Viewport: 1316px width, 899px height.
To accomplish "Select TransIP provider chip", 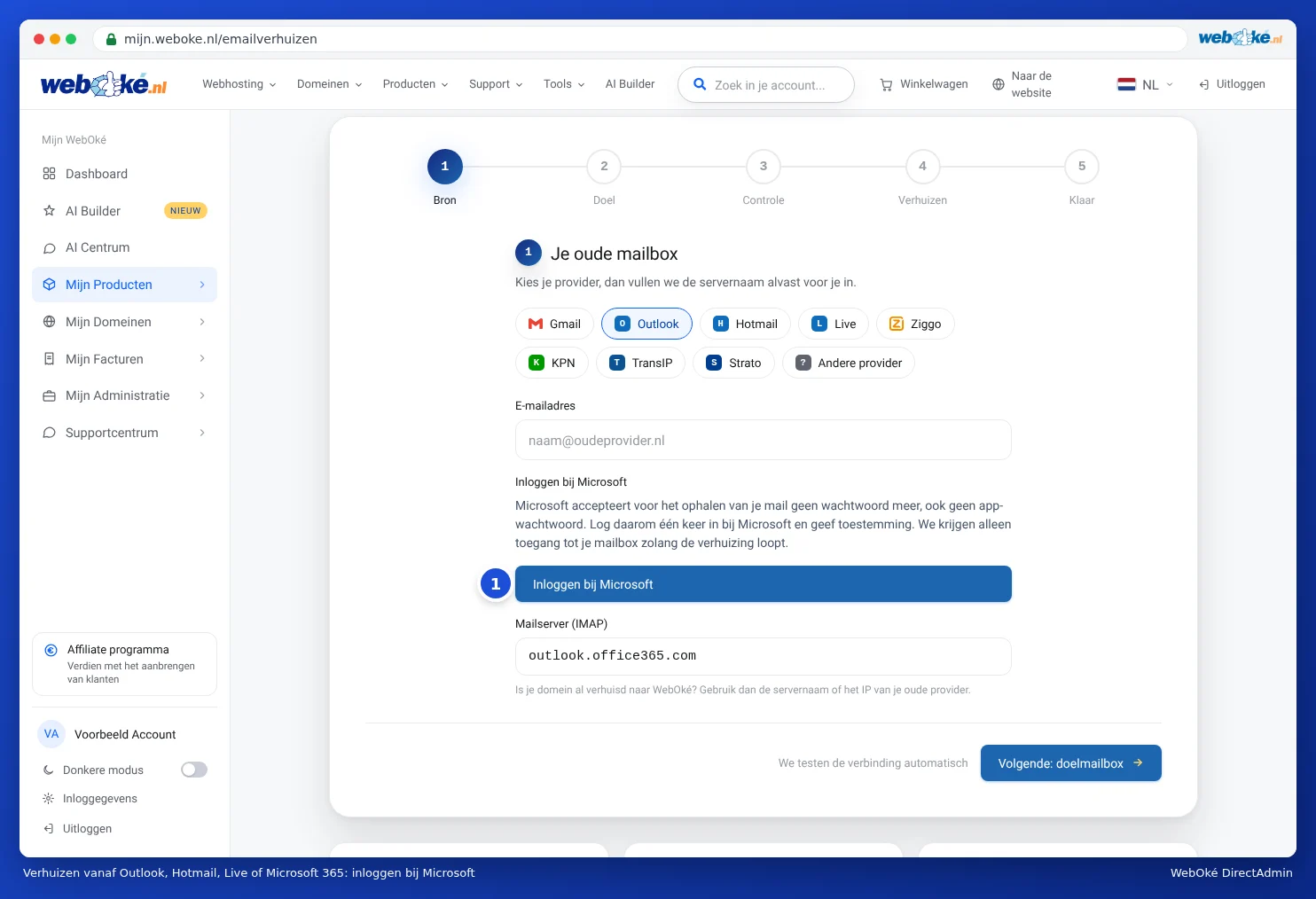I will point(640,363).
